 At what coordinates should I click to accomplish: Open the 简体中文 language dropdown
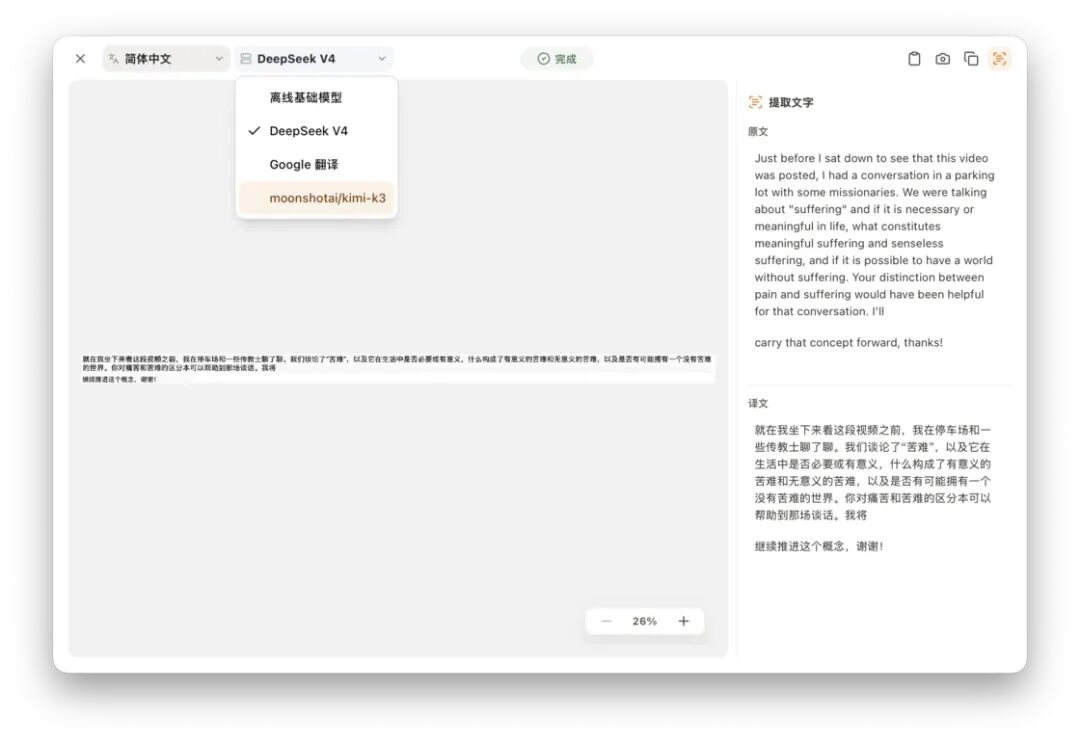point(166,59)
